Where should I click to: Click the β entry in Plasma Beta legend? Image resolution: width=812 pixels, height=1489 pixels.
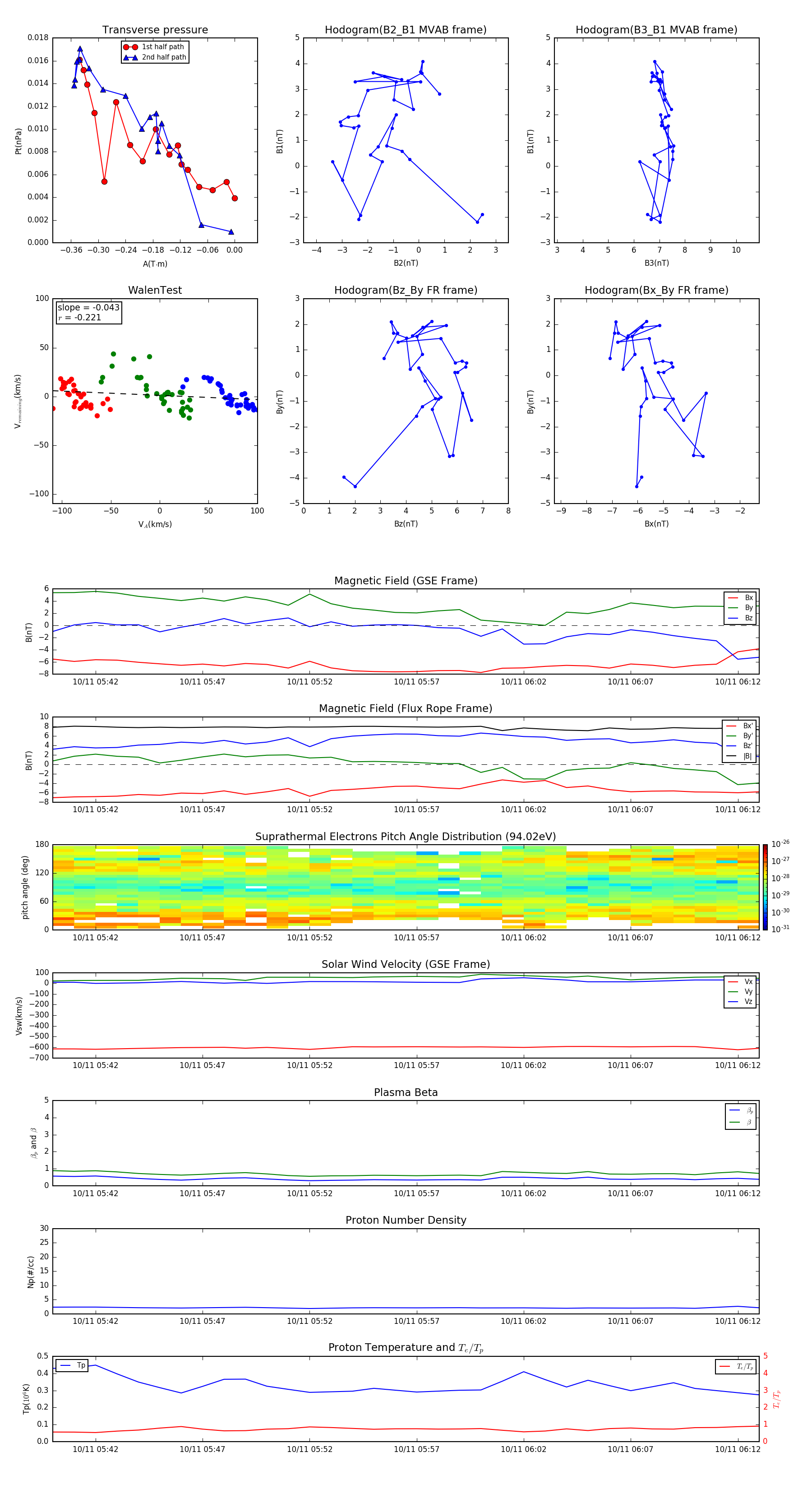click(x=741, y=1123)
